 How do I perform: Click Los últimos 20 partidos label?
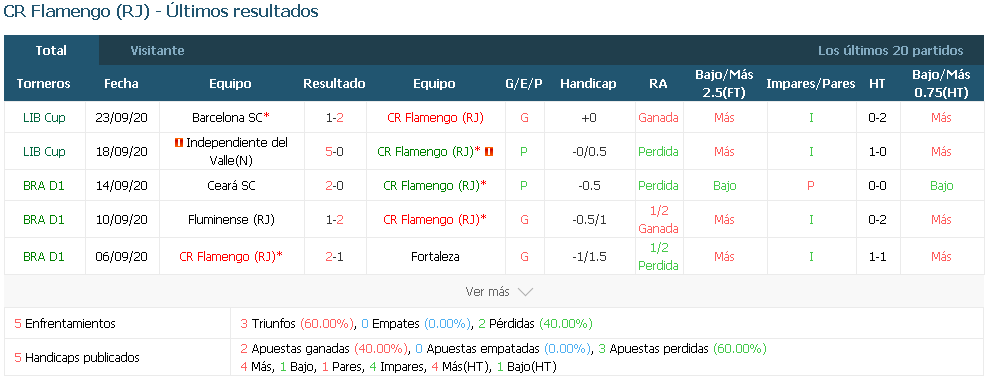891,50
